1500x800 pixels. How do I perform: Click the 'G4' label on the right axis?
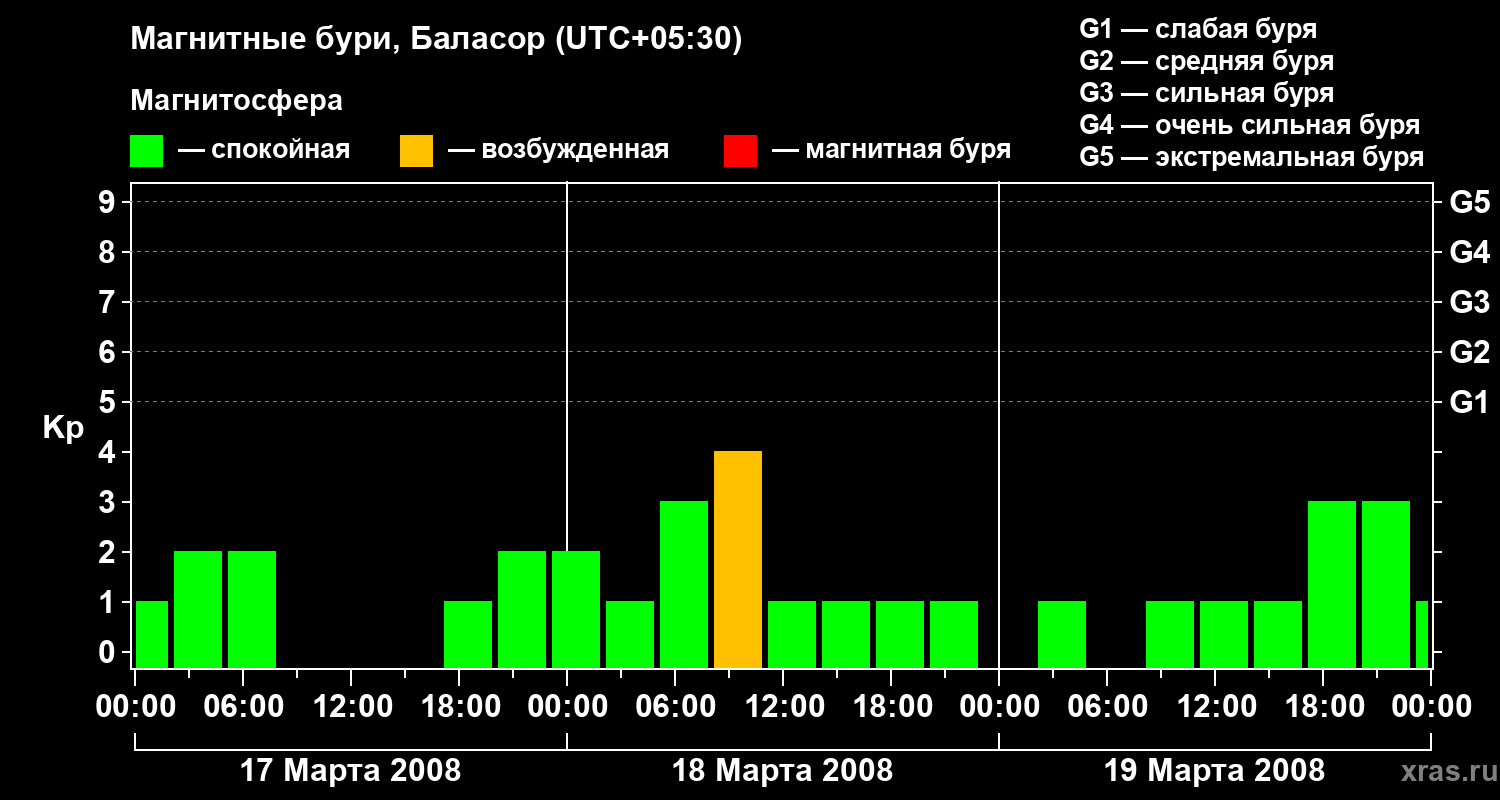pyautogui.click(x=1469, y=252)
